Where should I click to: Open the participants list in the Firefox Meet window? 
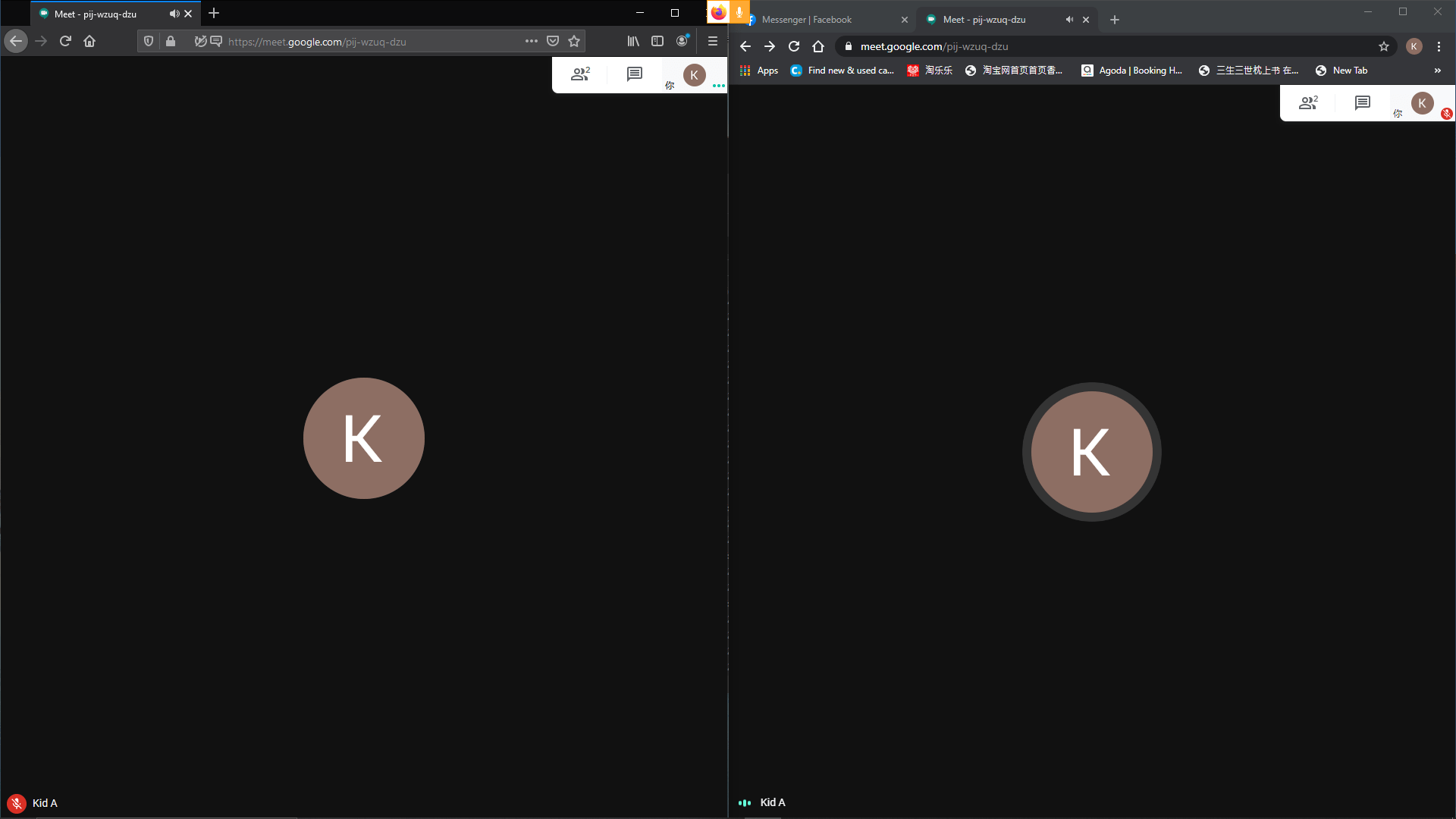pyautogui.click(x=580, y=74)
